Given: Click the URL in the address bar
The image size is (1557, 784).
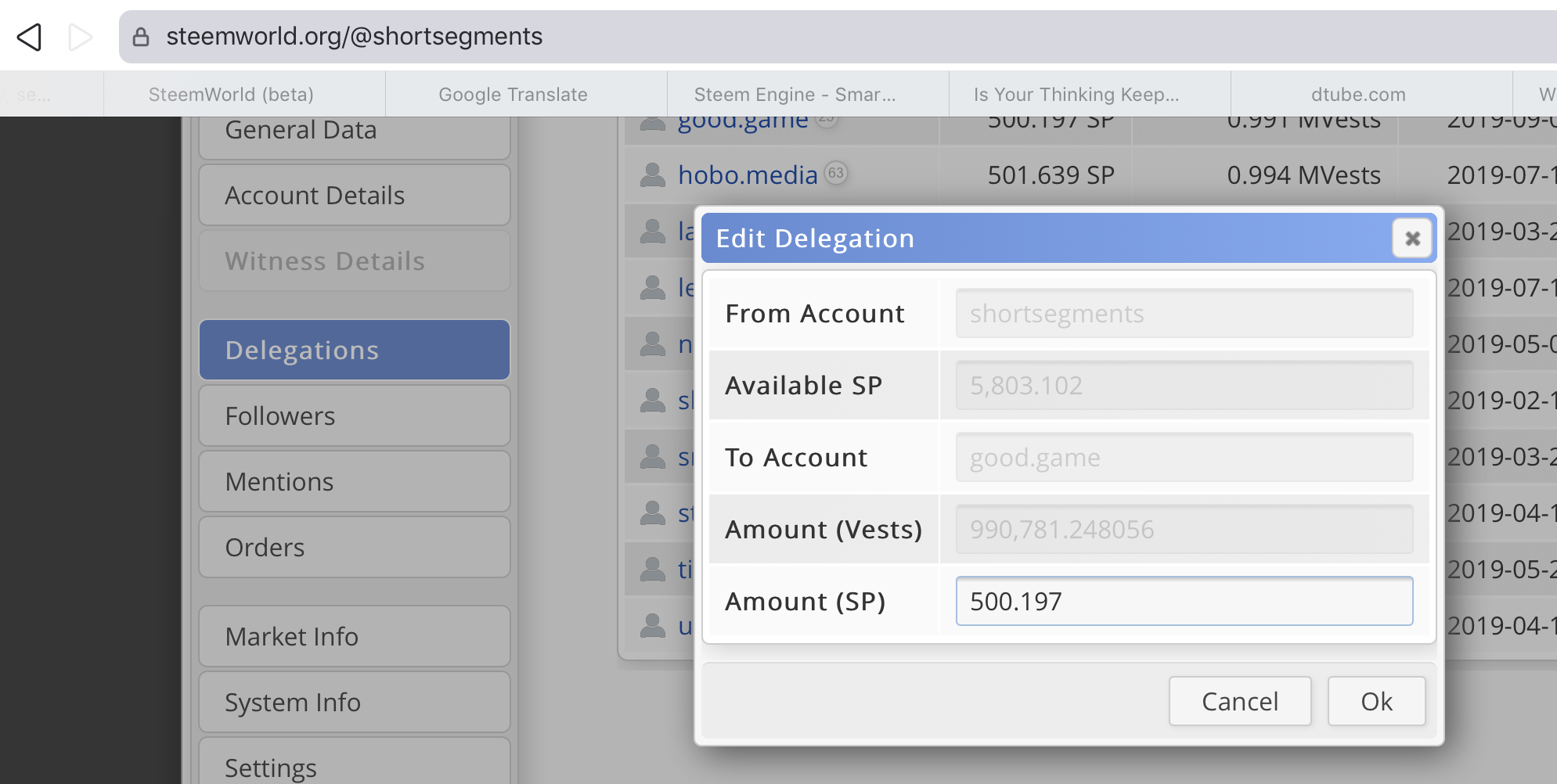Looking at the screenshot, I should (354, 37).
